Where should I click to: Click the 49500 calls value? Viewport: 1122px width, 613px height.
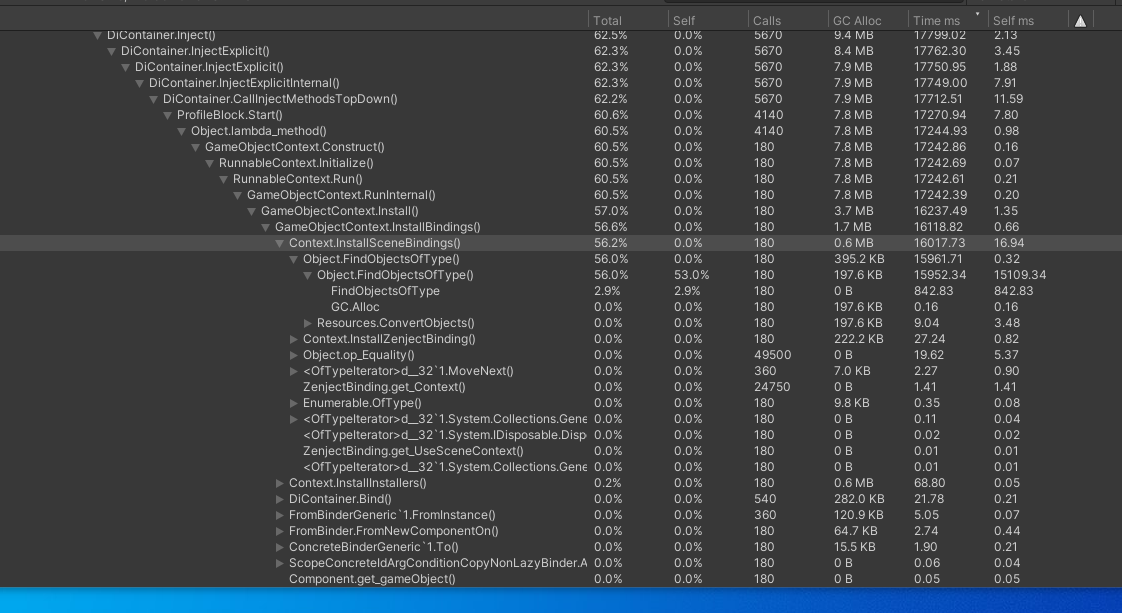tap(772, 355)
